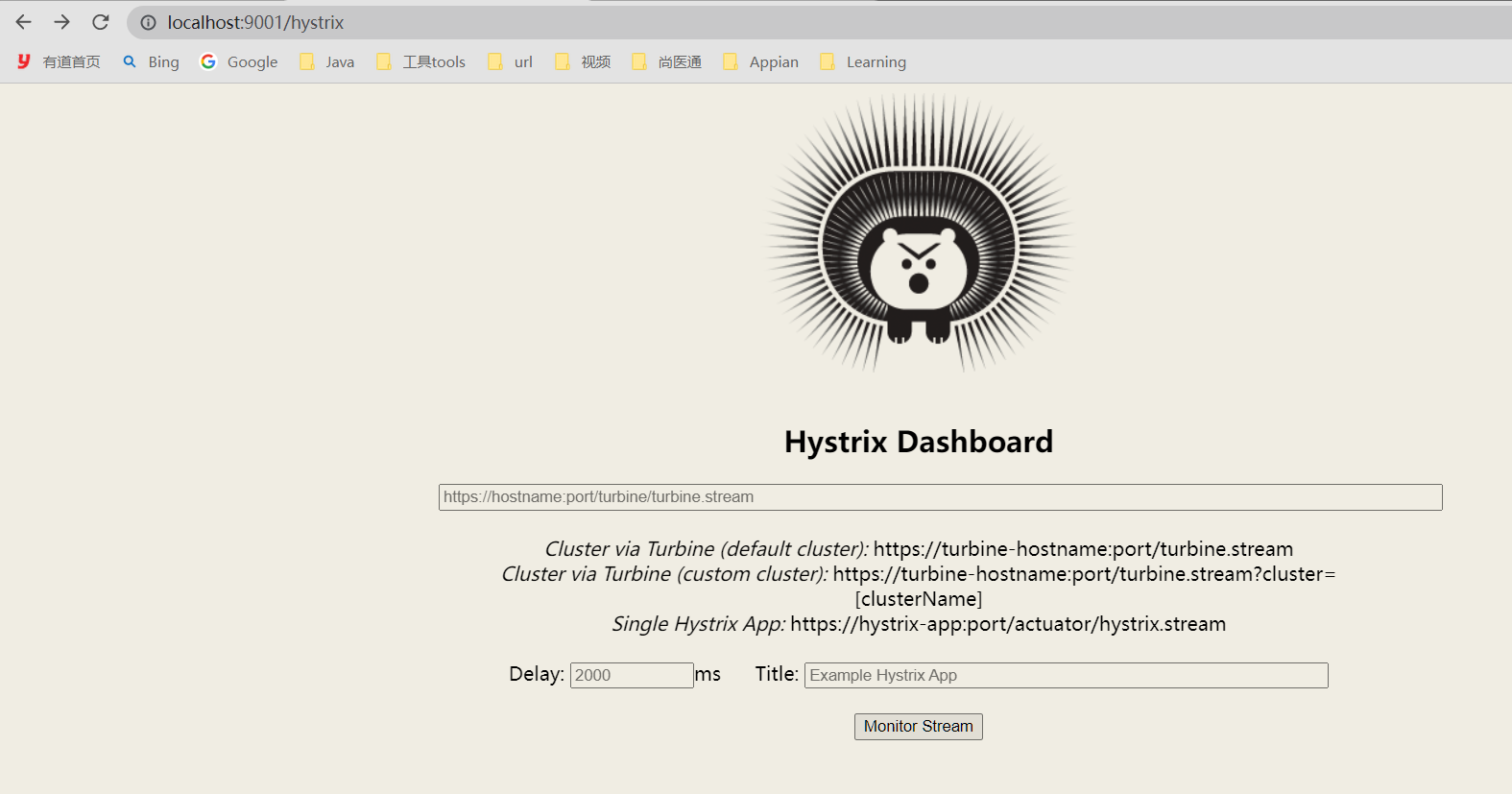1512x794 pixels.
Task: Click 'Cluster via Turbine (custom cluster):' text
Action: pyautogui.click(x=664, y=574)
